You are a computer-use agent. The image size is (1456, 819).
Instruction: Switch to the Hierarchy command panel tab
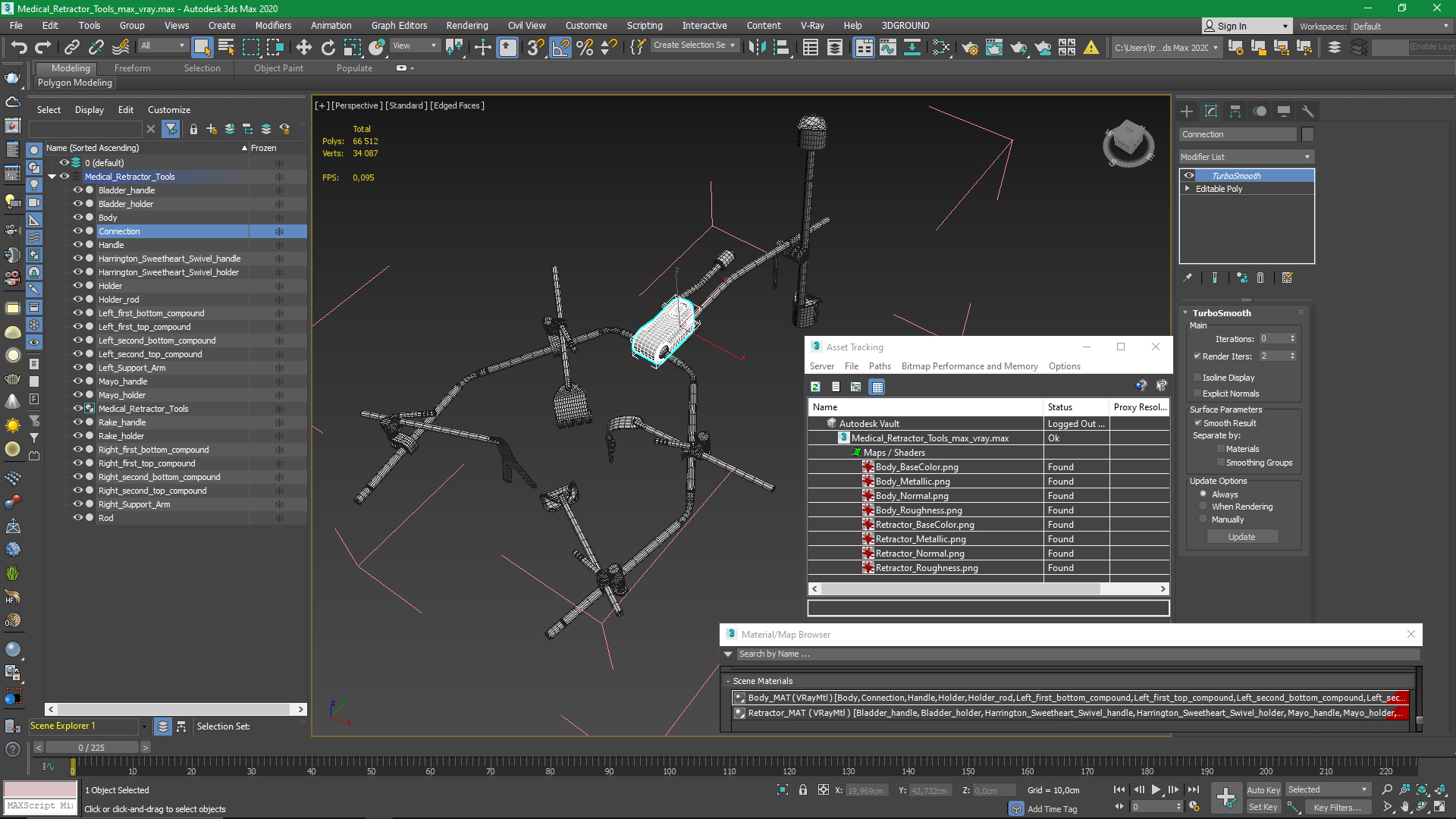pyautogui.click(x=1235, y=111)
